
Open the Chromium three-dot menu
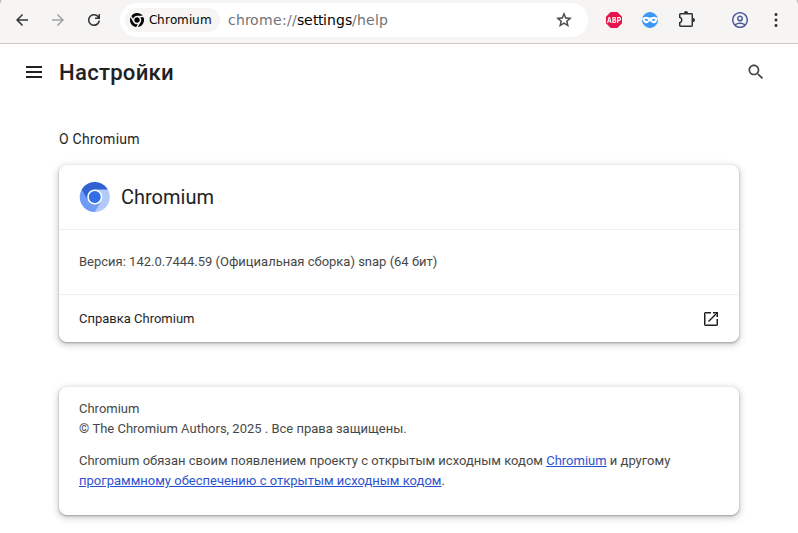[x=775, y=20]
